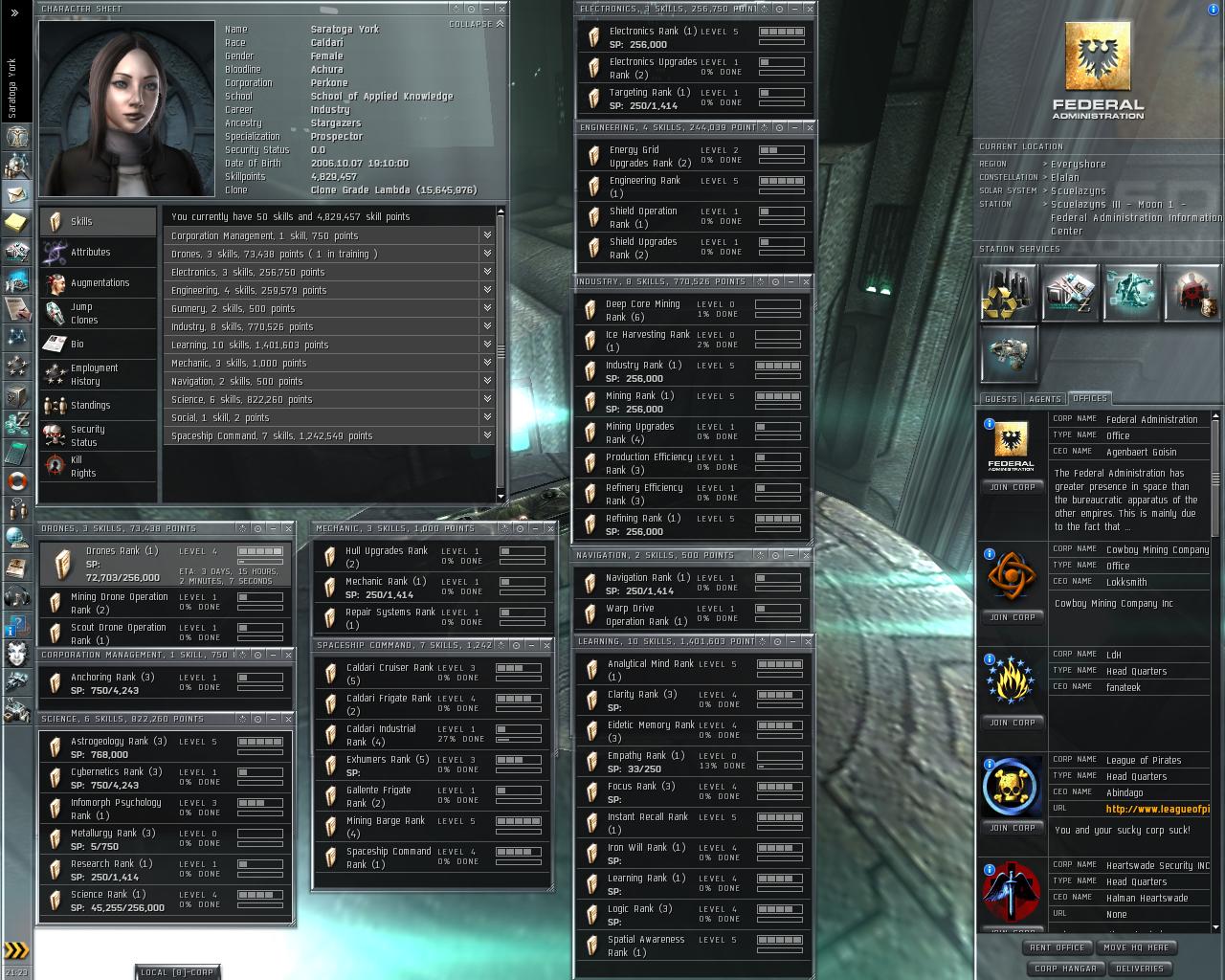Open the calculator icon in the sidebar
1225x980 pixels.
click(16, 451)
